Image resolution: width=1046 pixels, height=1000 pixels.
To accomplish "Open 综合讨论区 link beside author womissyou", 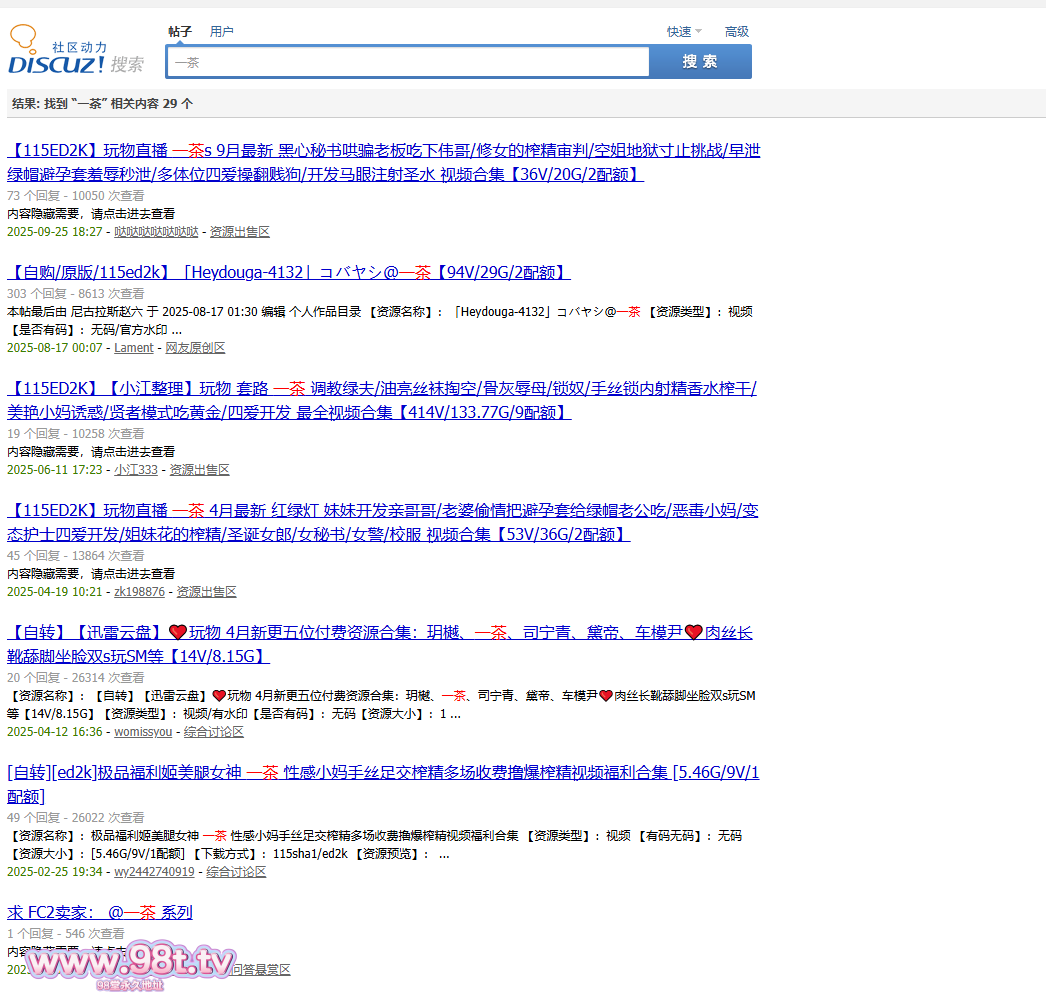I will (x=213, y=732).
